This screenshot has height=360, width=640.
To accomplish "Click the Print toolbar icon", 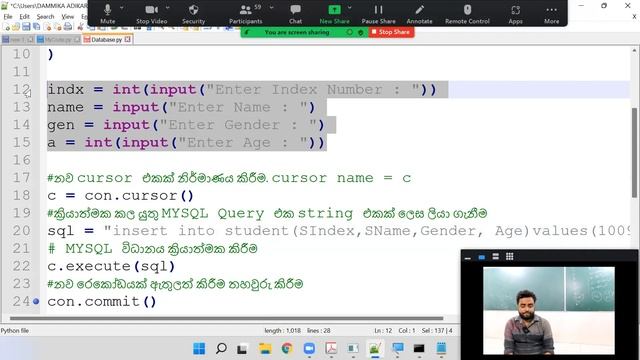I will coord(68,27).
